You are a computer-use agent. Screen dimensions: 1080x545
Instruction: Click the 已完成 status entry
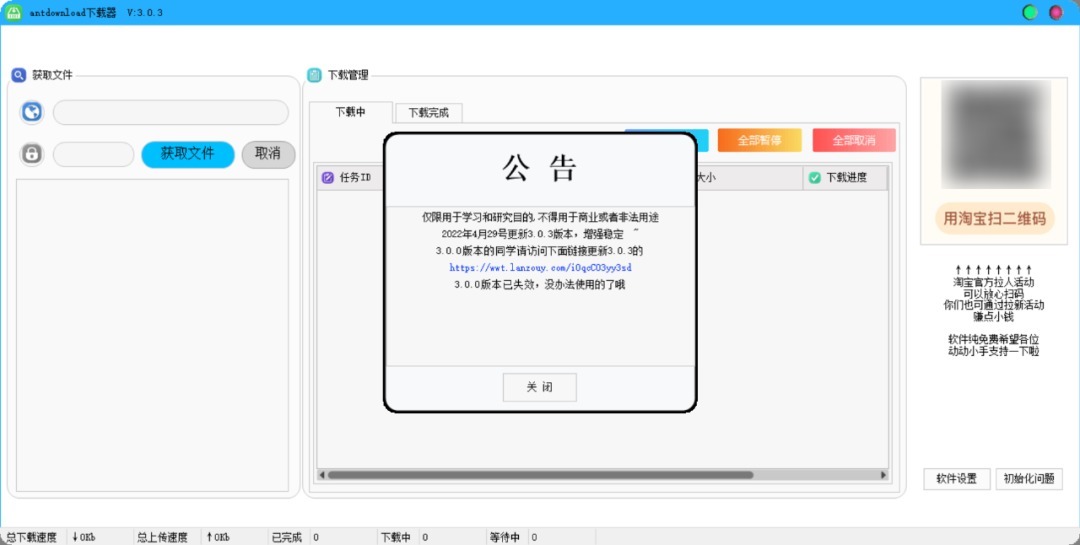tap(287, 537)
